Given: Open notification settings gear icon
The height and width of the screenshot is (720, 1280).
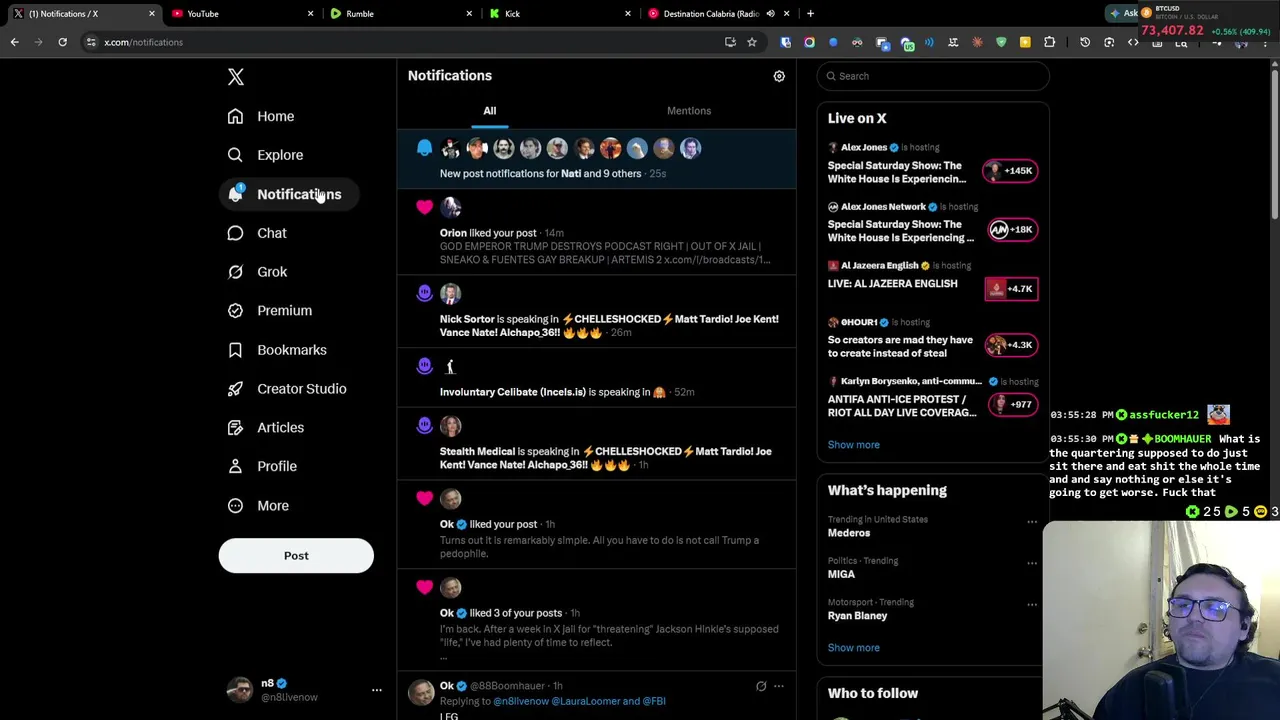Looking at the screenshot, I should click(779, 76).
